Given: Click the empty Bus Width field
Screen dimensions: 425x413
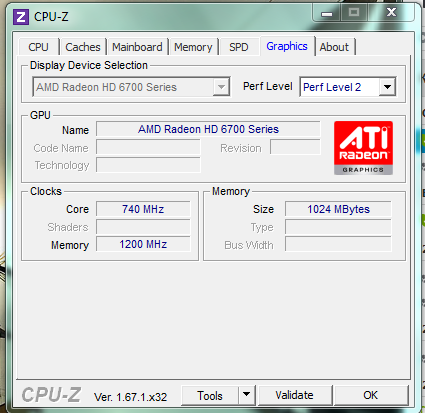Looking at the screenshot, I should (338, 244).
